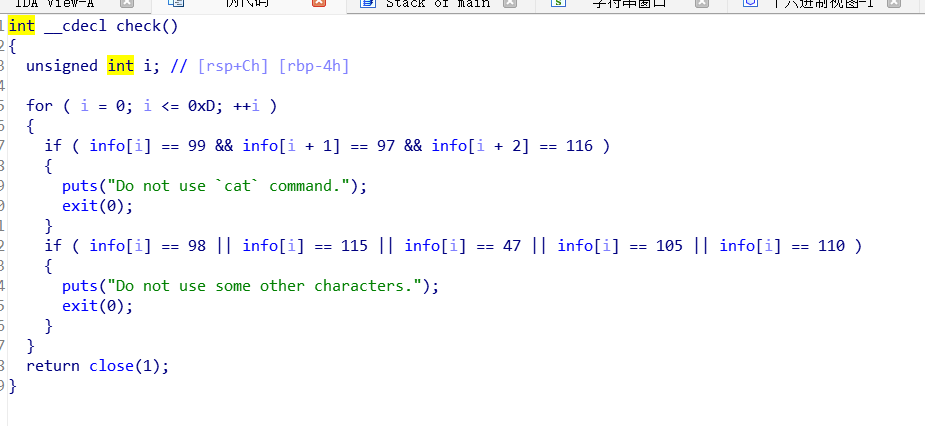Click the [rbp-4h] stack offset comment
The image size is (925, 426).
314,66
